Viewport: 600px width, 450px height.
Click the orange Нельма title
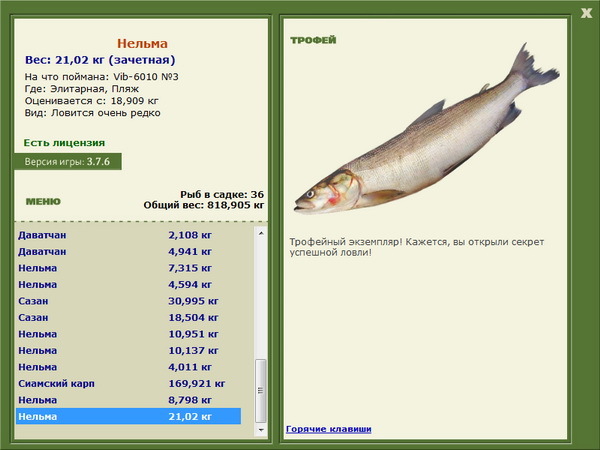click(x=142, y=43)
